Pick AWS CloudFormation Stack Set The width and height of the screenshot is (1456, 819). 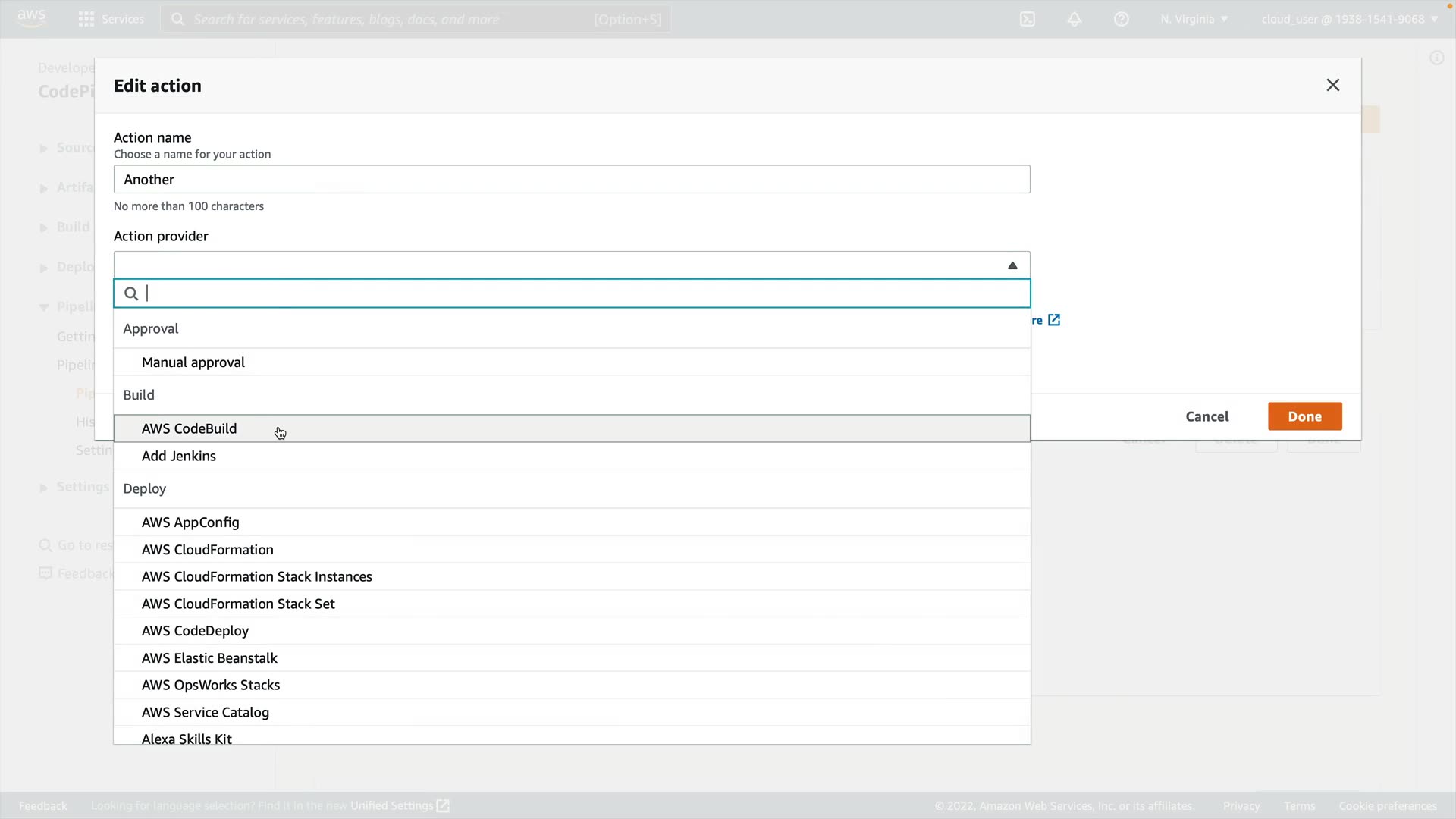[x=238, y=604]
